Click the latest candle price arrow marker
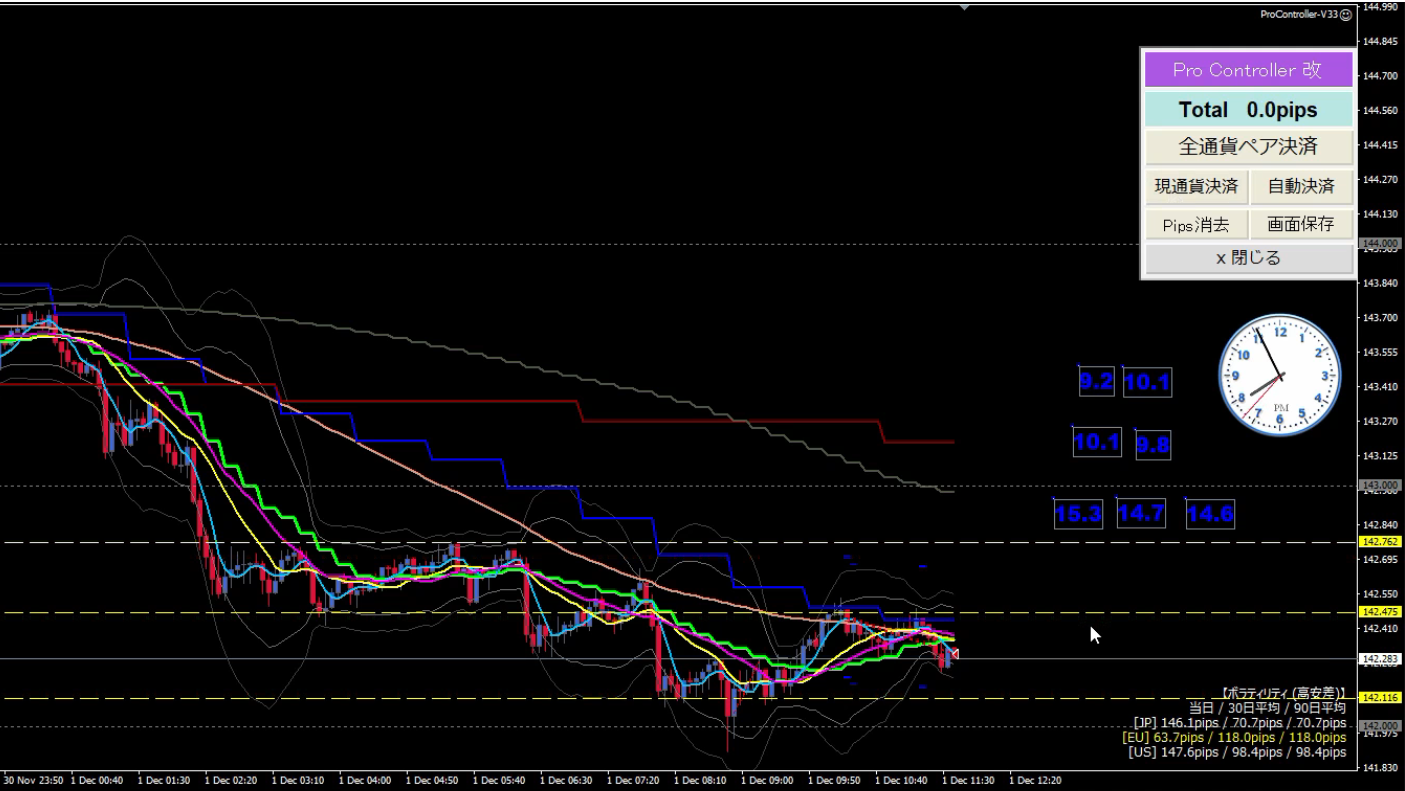 click(x=954, y=654)
